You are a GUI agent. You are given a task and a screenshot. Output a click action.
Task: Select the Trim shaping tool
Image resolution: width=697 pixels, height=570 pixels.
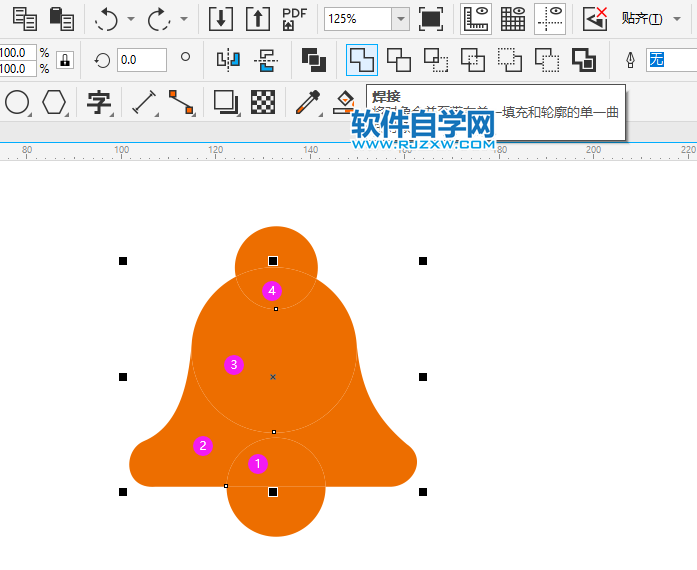[399, 60]
